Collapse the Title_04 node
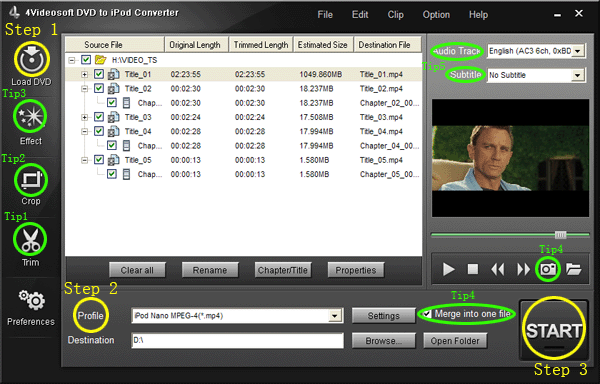Viewport: 600px width, 384px height. 85,132
